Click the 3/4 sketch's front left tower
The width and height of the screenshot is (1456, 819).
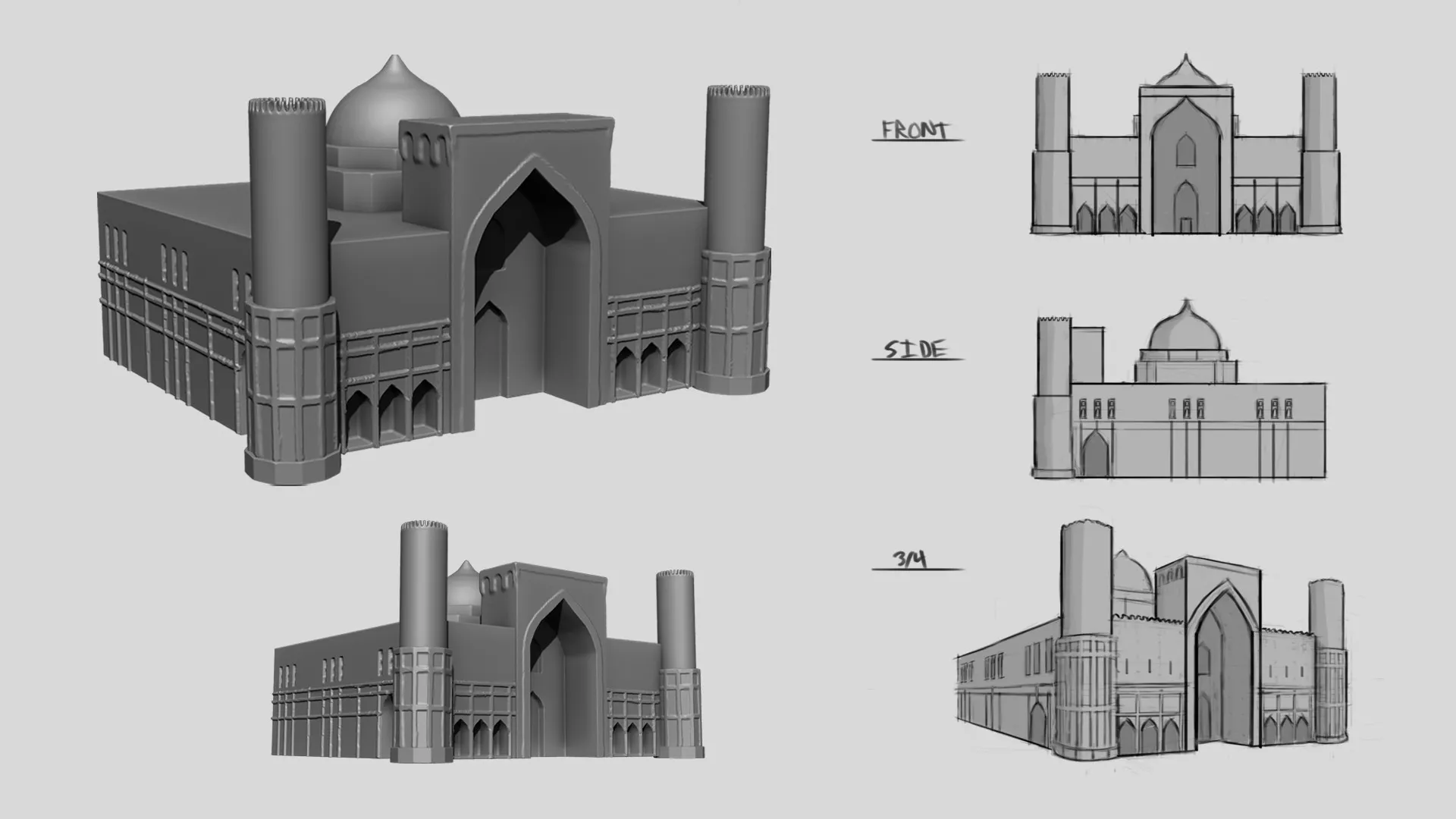pos(1086,599)
